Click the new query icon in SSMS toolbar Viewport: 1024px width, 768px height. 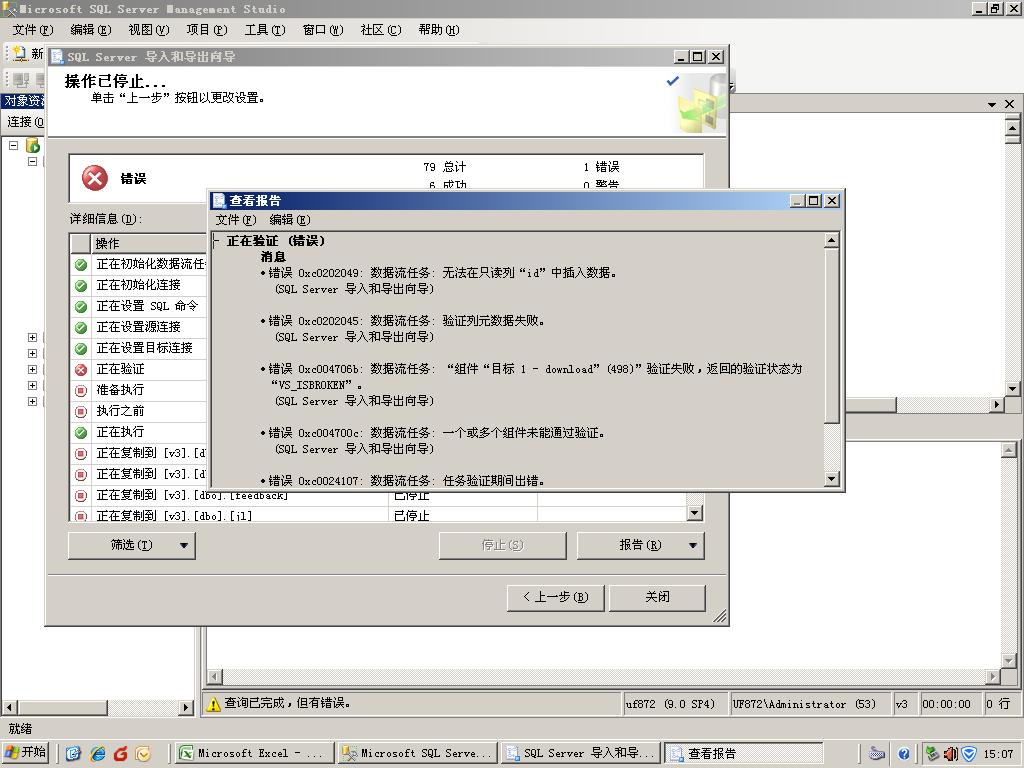tap(20, 53)
